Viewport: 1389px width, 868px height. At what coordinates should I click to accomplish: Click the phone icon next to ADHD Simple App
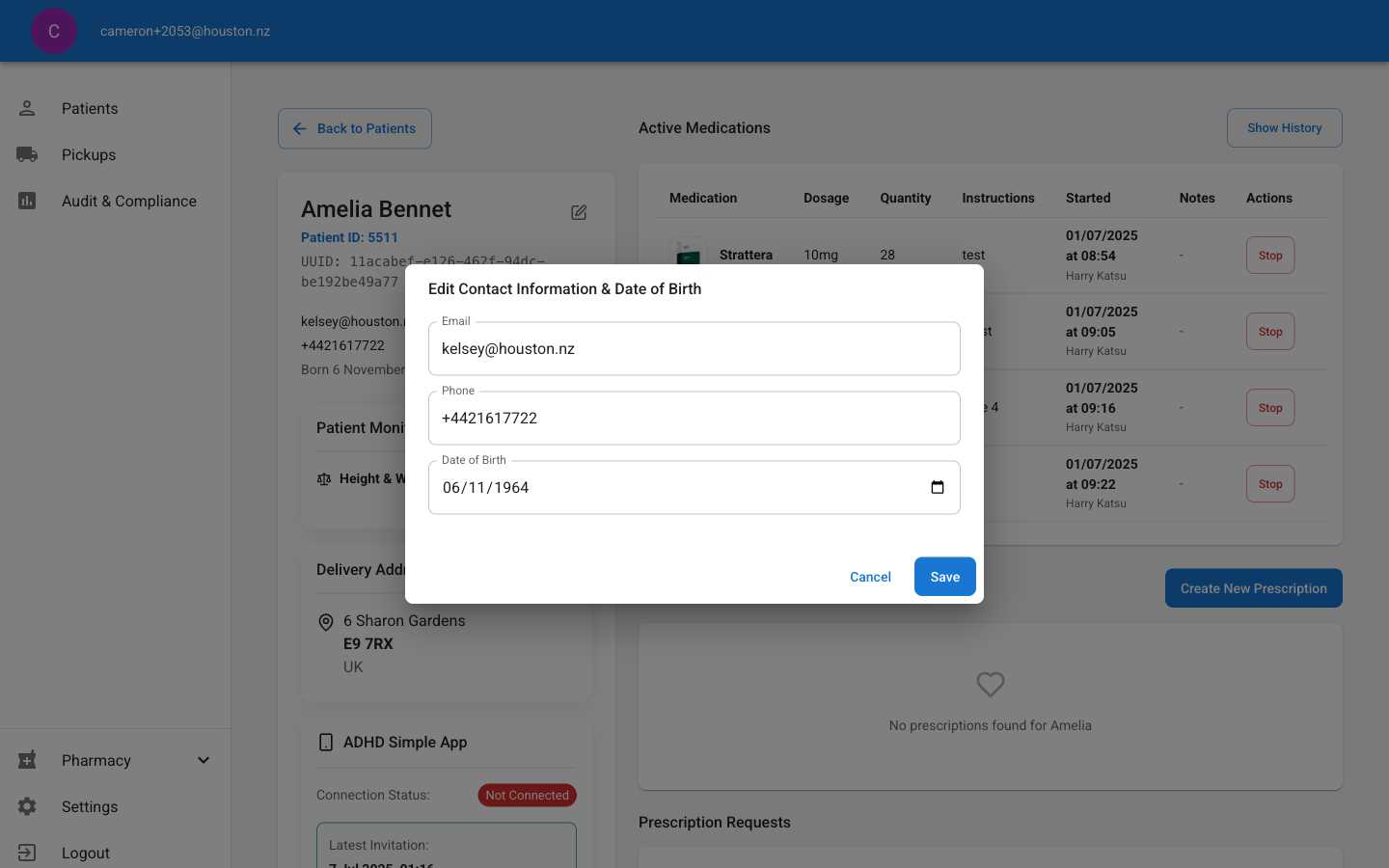(x=326, y=743)
